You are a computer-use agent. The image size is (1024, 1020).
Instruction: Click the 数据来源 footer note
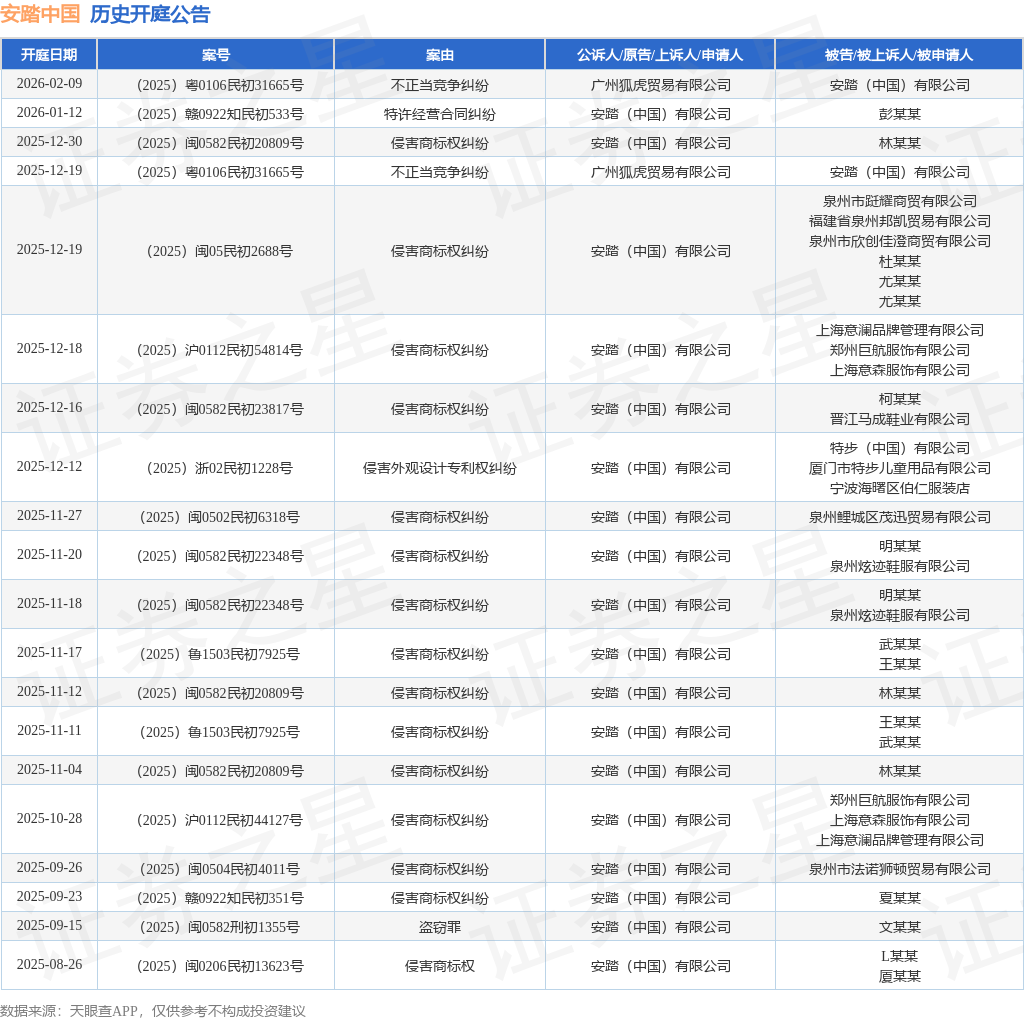point(153,1011)
